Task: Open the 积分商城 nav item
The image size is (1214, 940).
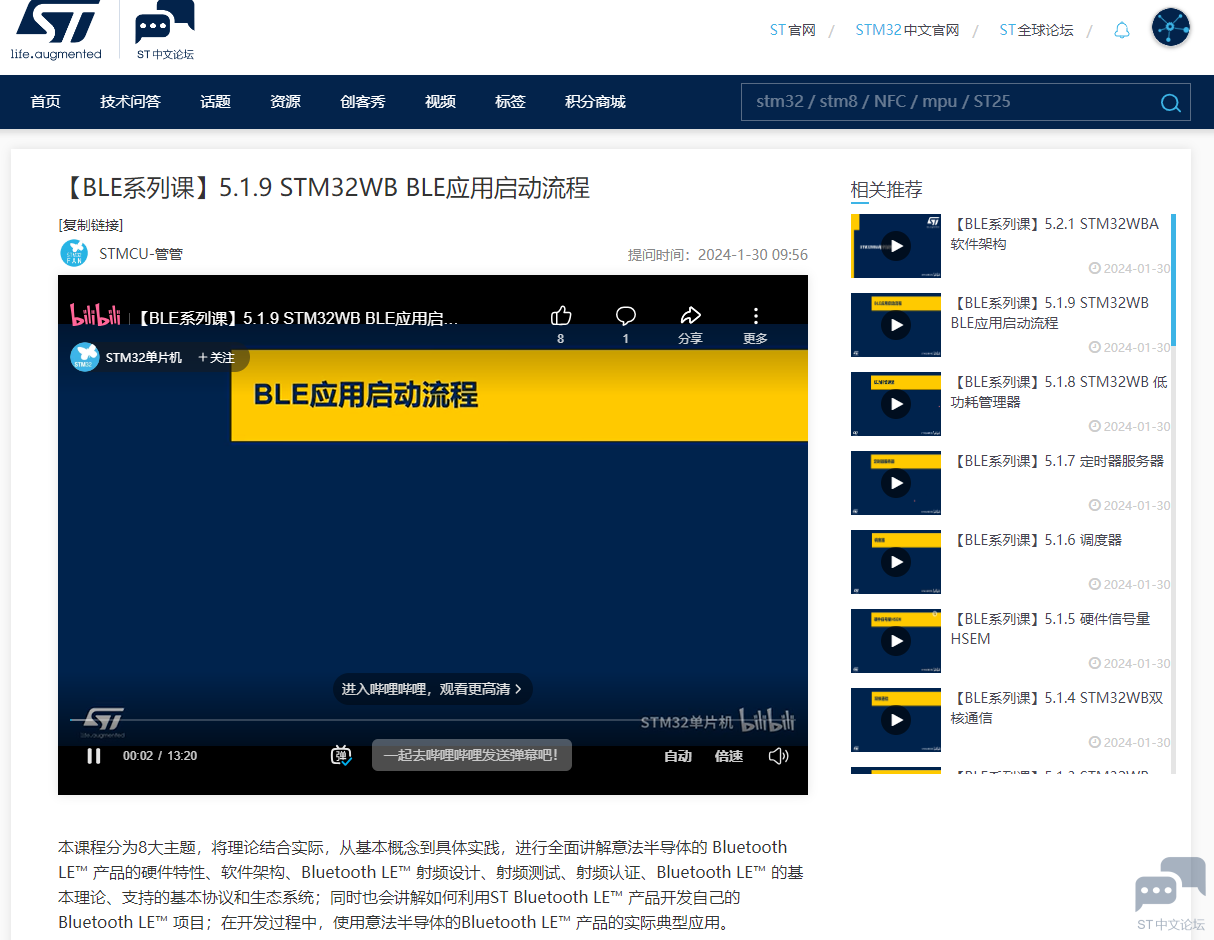Action: click(595, 102)
